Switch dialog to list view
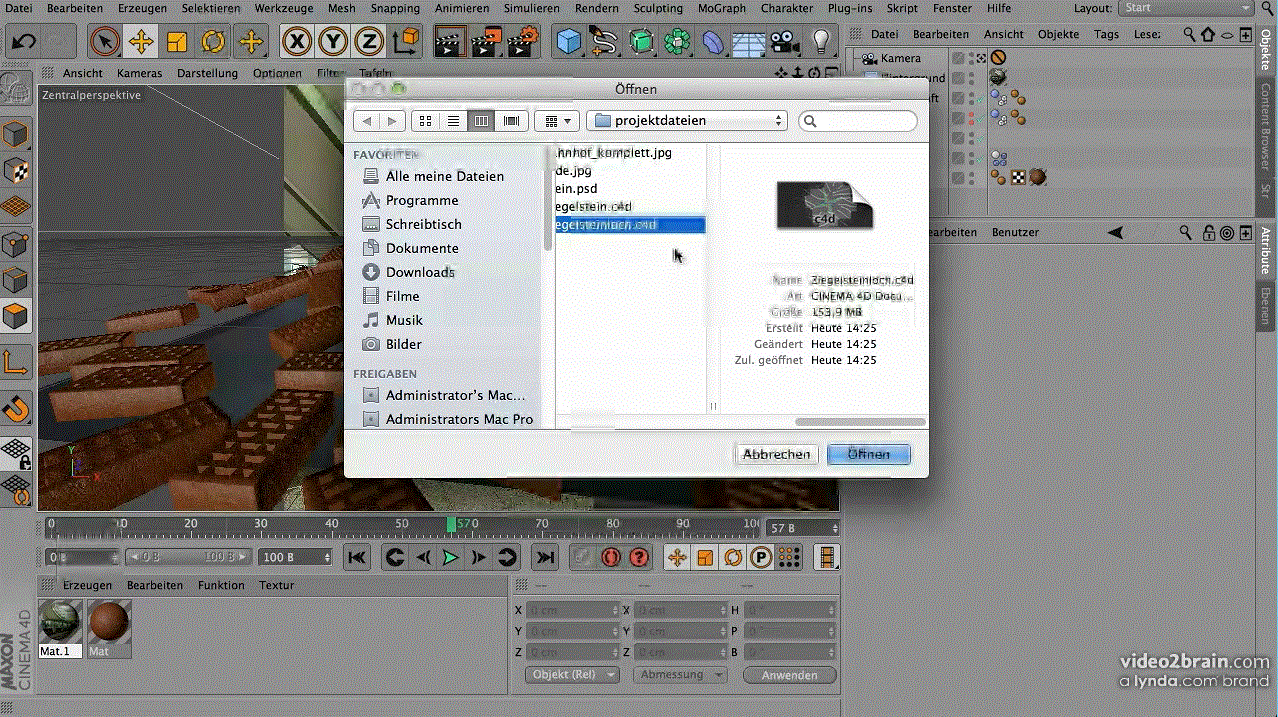Viewport: 1278px width, 717px height. point(453,120)
